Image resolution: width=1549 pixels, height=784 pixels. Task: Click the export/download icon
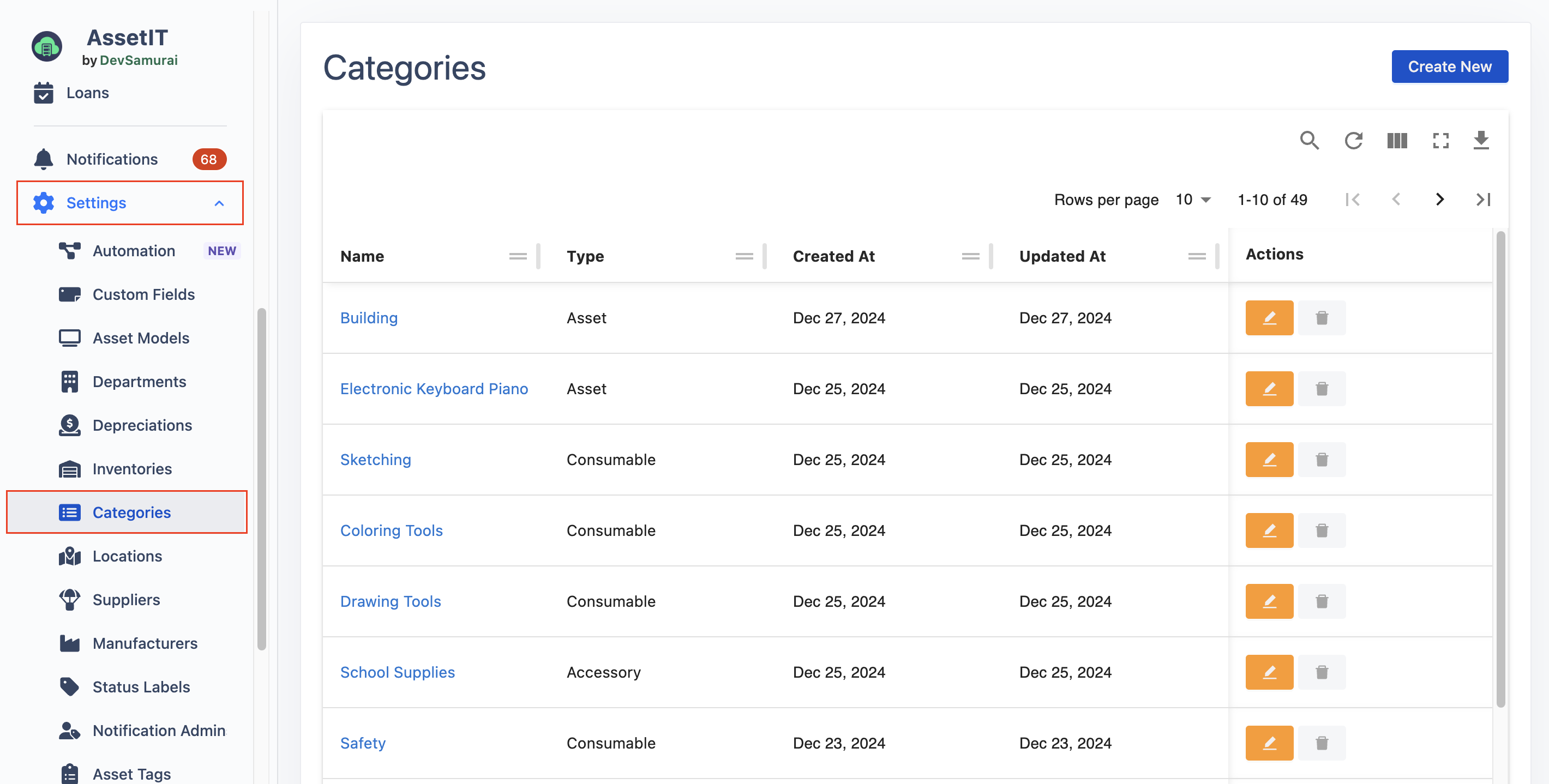1481,140
